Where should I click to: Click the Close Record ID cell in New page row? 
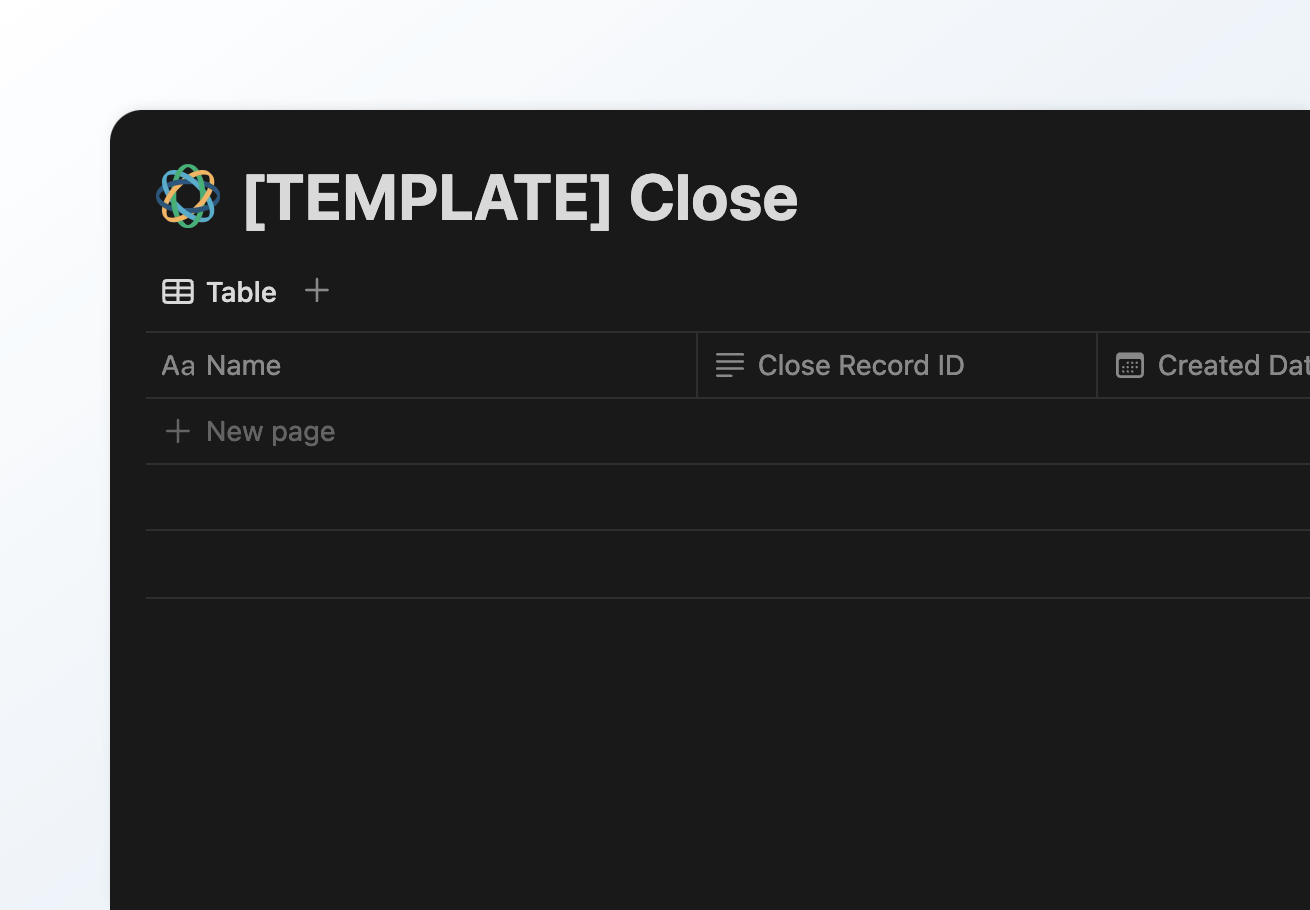(x=897, y=431)
